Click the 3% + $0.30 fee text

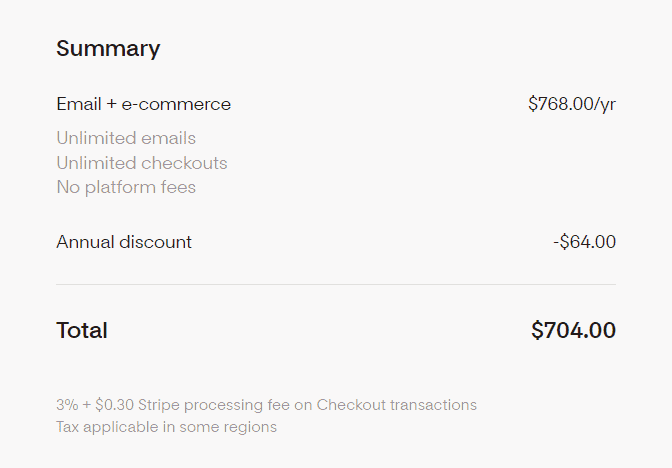click(x=95, y=405)
